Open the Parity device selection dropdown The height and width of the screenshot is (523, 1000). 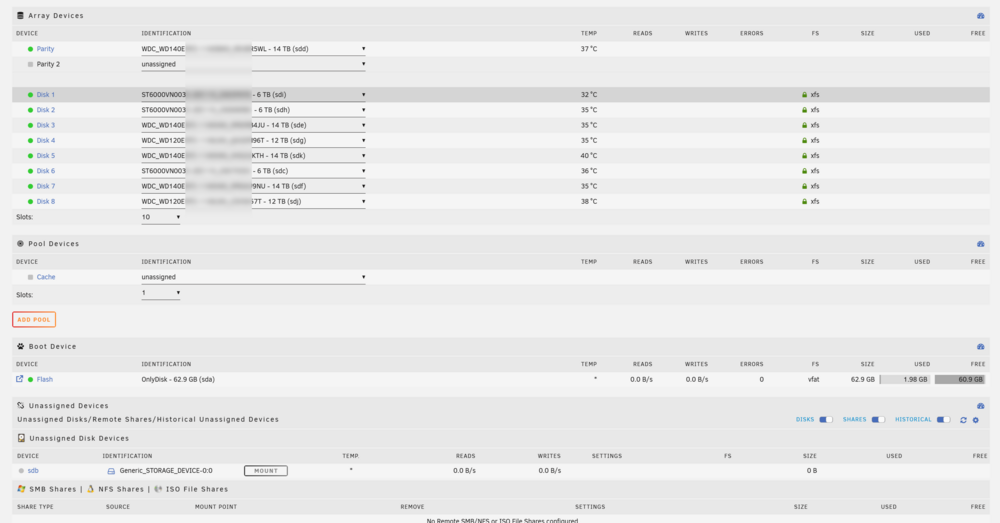(x=253, y=49)
